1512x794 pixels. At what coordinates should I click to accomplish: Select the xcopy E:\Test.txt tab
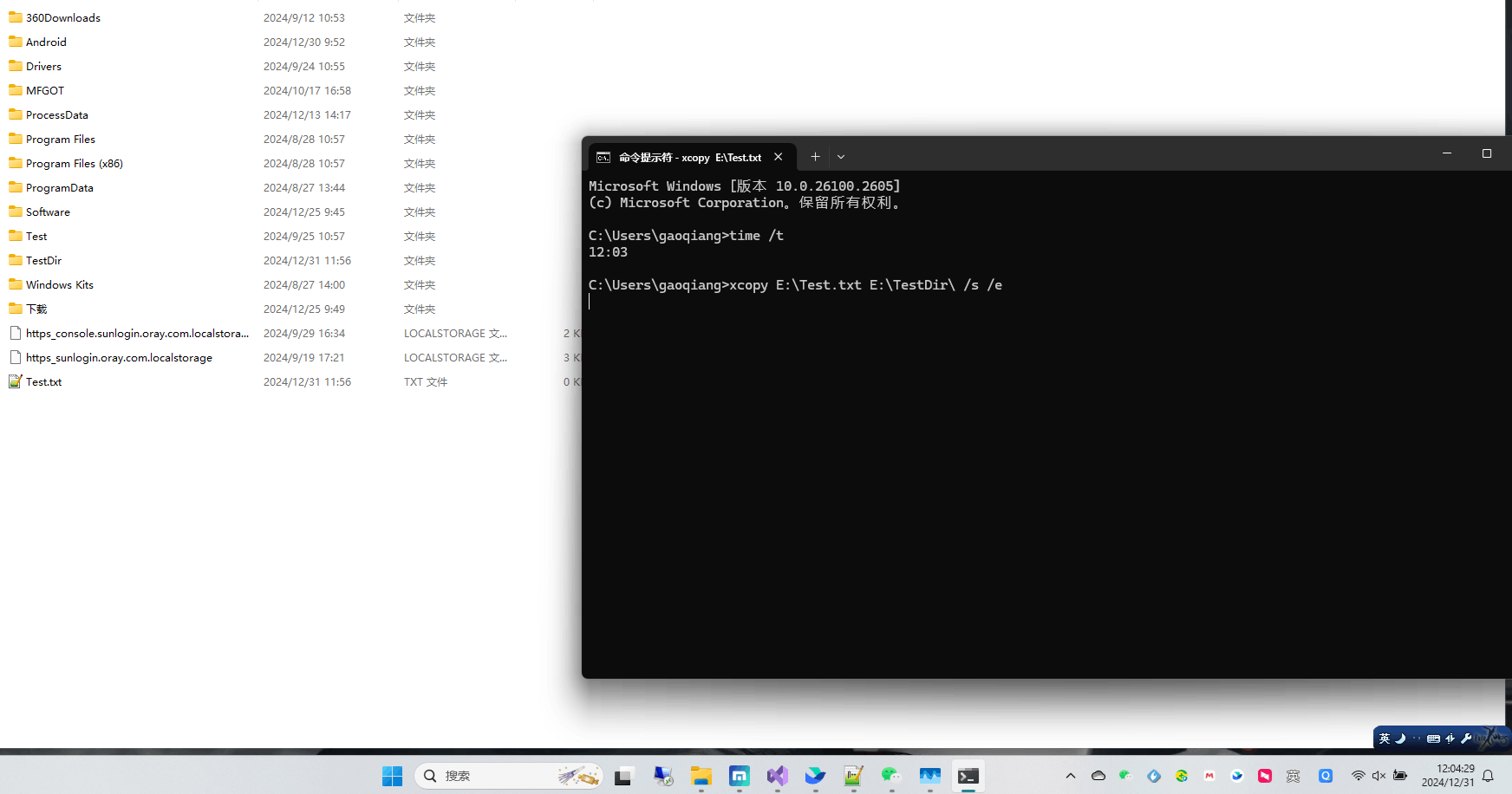click(689, 157)
